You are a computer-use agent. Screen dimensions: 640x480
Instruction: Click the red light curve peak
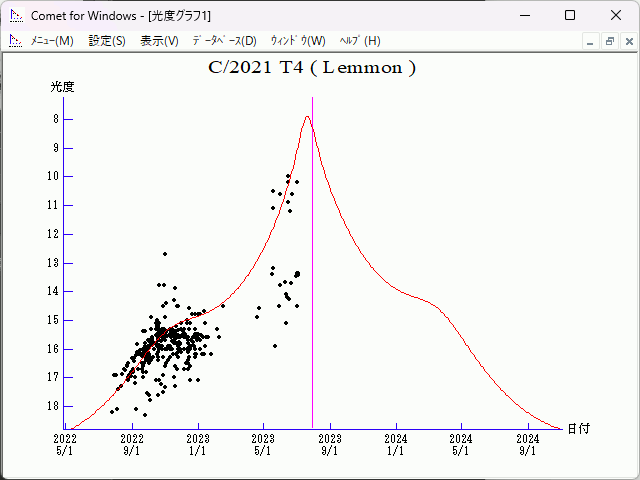pos(307,117)
